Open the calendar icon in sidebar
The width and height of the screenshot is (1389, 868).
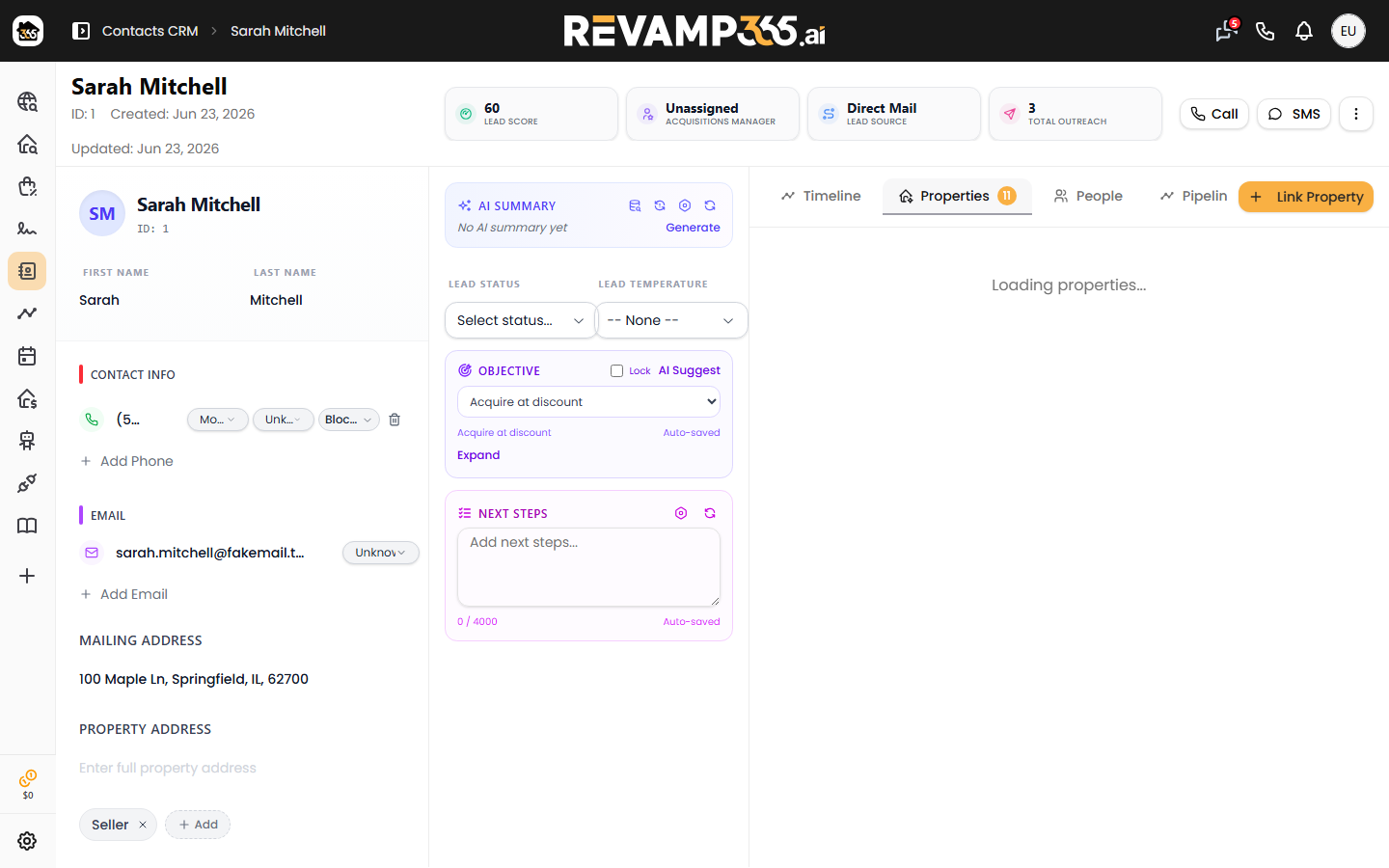tap(27, 356)
